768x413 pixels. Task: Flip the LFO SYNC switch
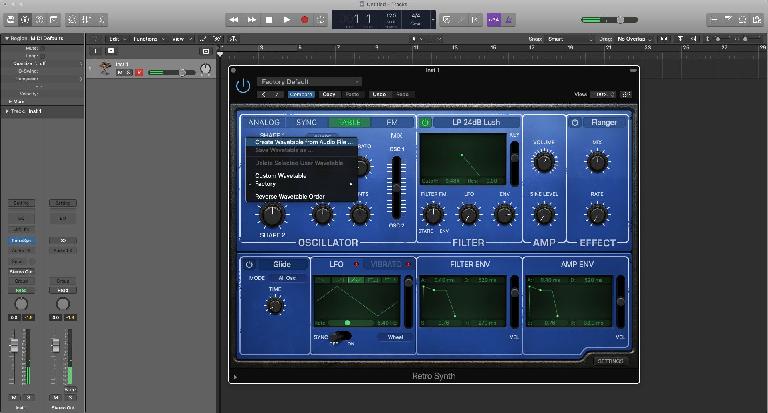coord(341,337)
